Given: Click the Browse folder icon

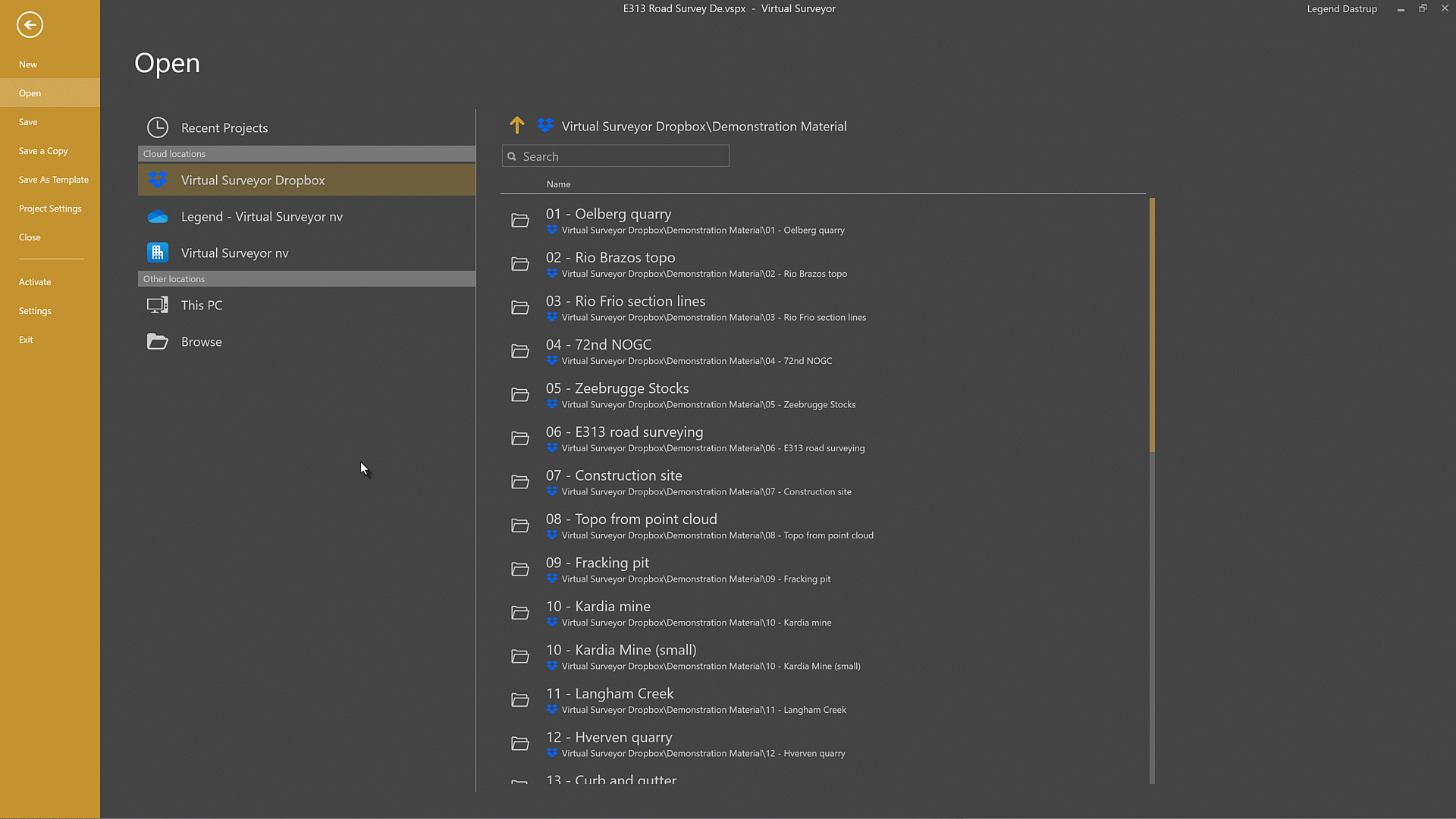Looking at the screenshot, I should point(157,341).
